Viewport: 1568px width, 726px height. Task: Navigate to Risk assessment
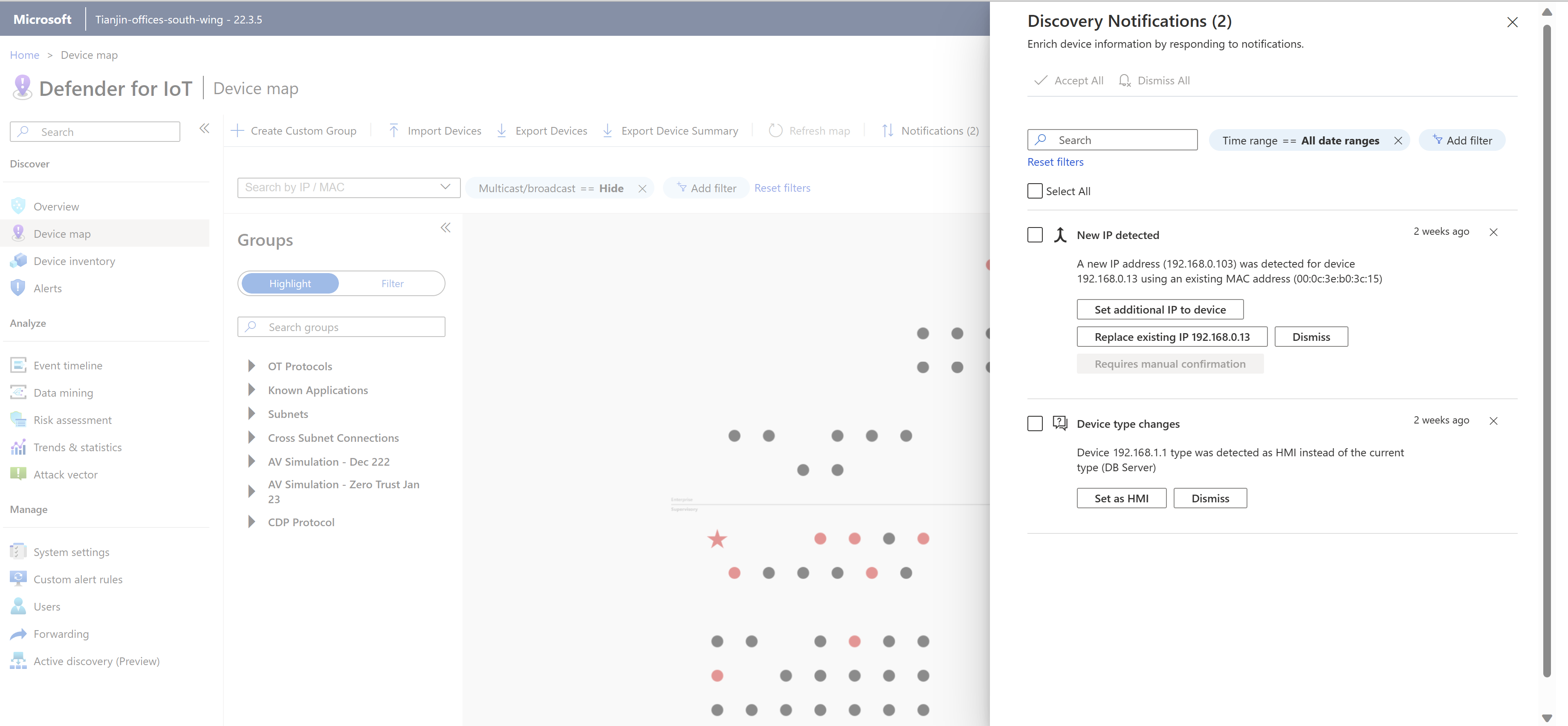tap(72, 419)
